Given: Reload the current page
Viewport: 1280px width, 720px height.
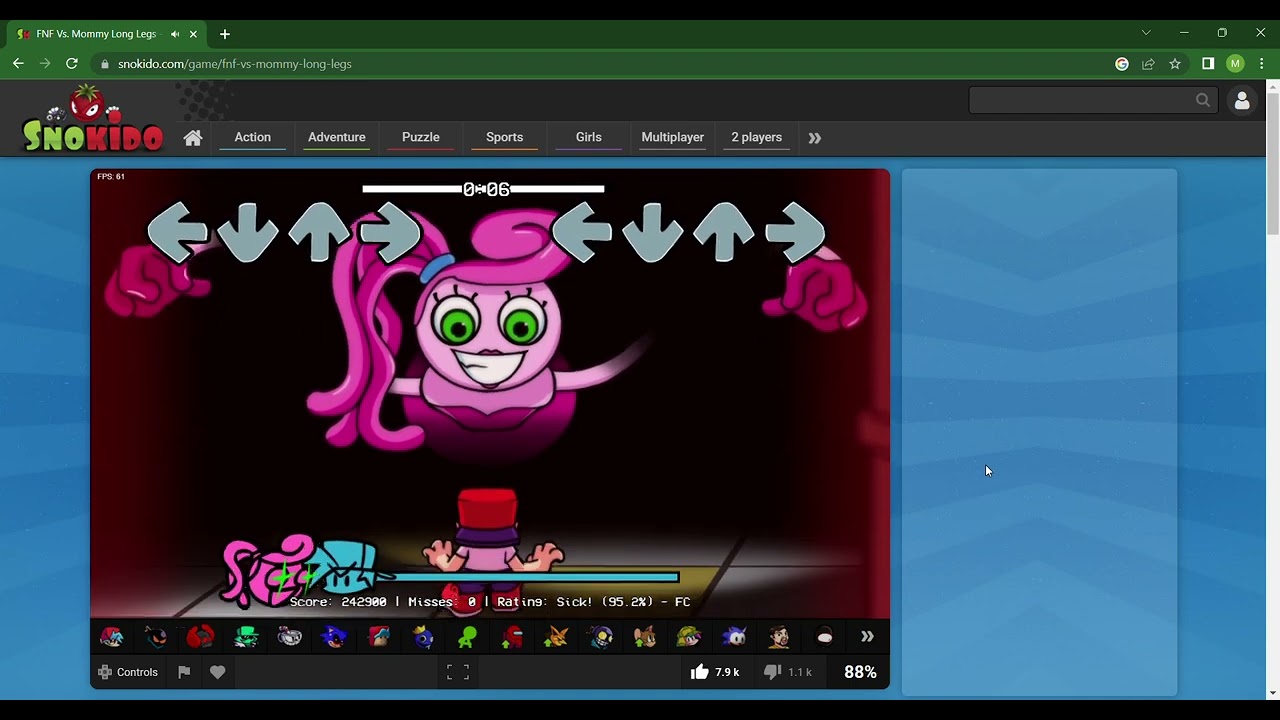Looking at the screenshot, I should pos(72,63).
